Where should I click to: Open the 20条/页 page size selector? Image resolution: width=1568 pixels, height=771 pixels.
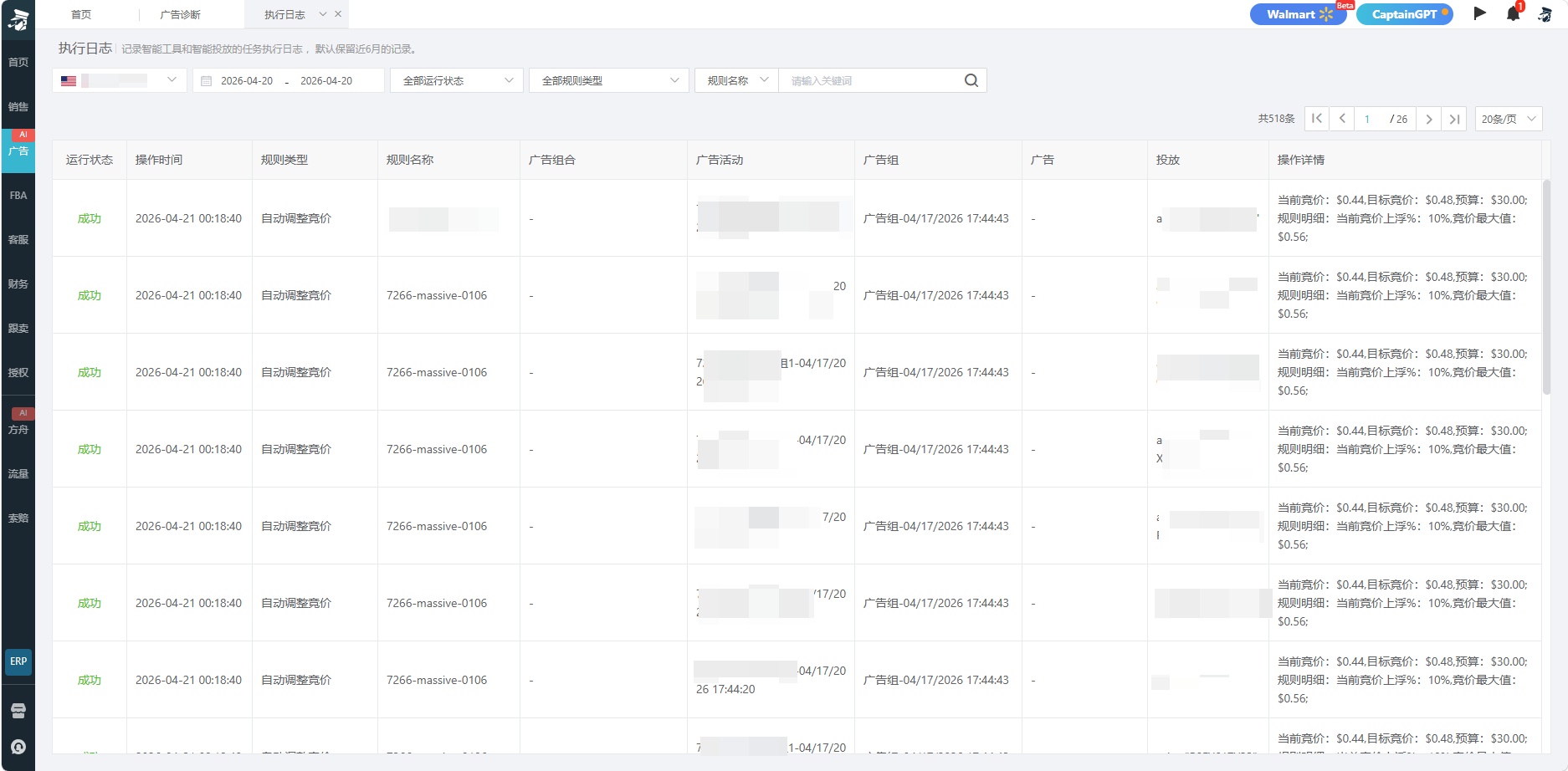pos(1508,119)
